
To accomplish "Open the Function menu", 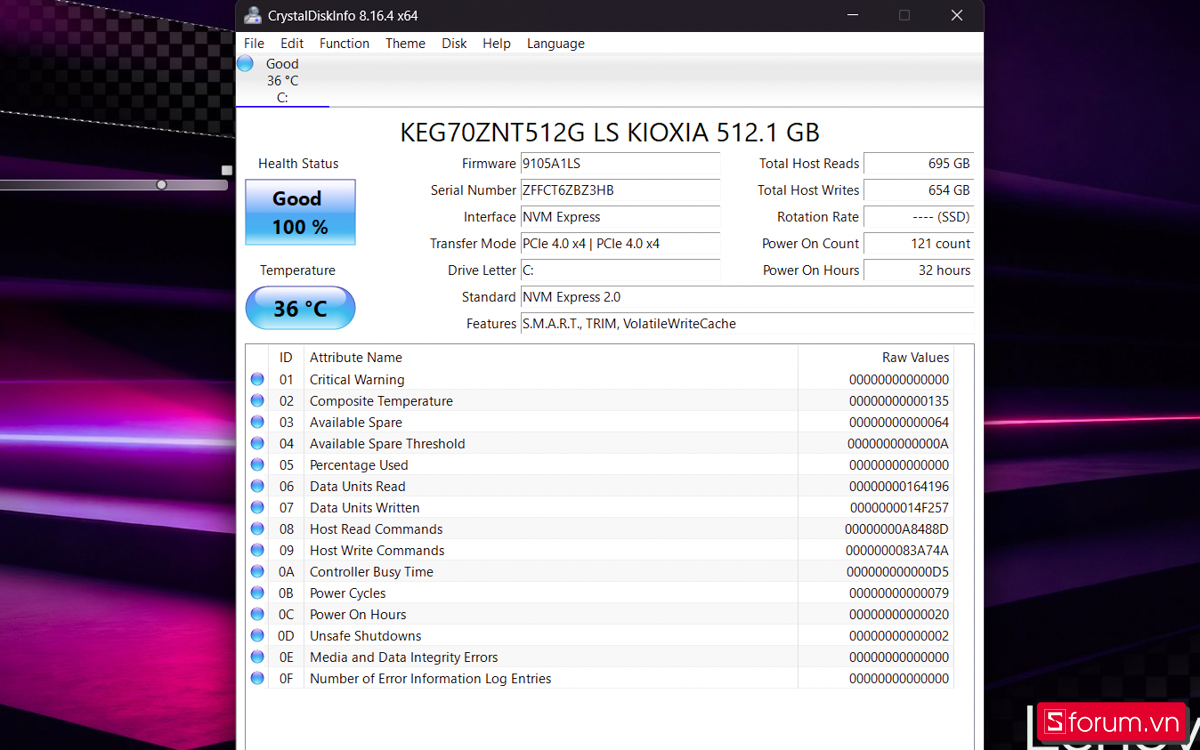I will point(344,43).
